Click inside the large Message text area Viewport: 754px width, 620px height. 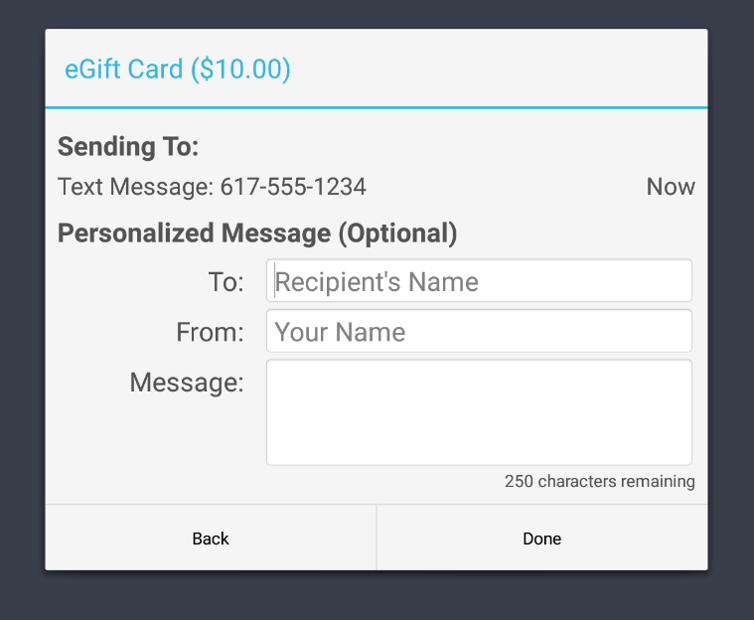click(478, 412)
